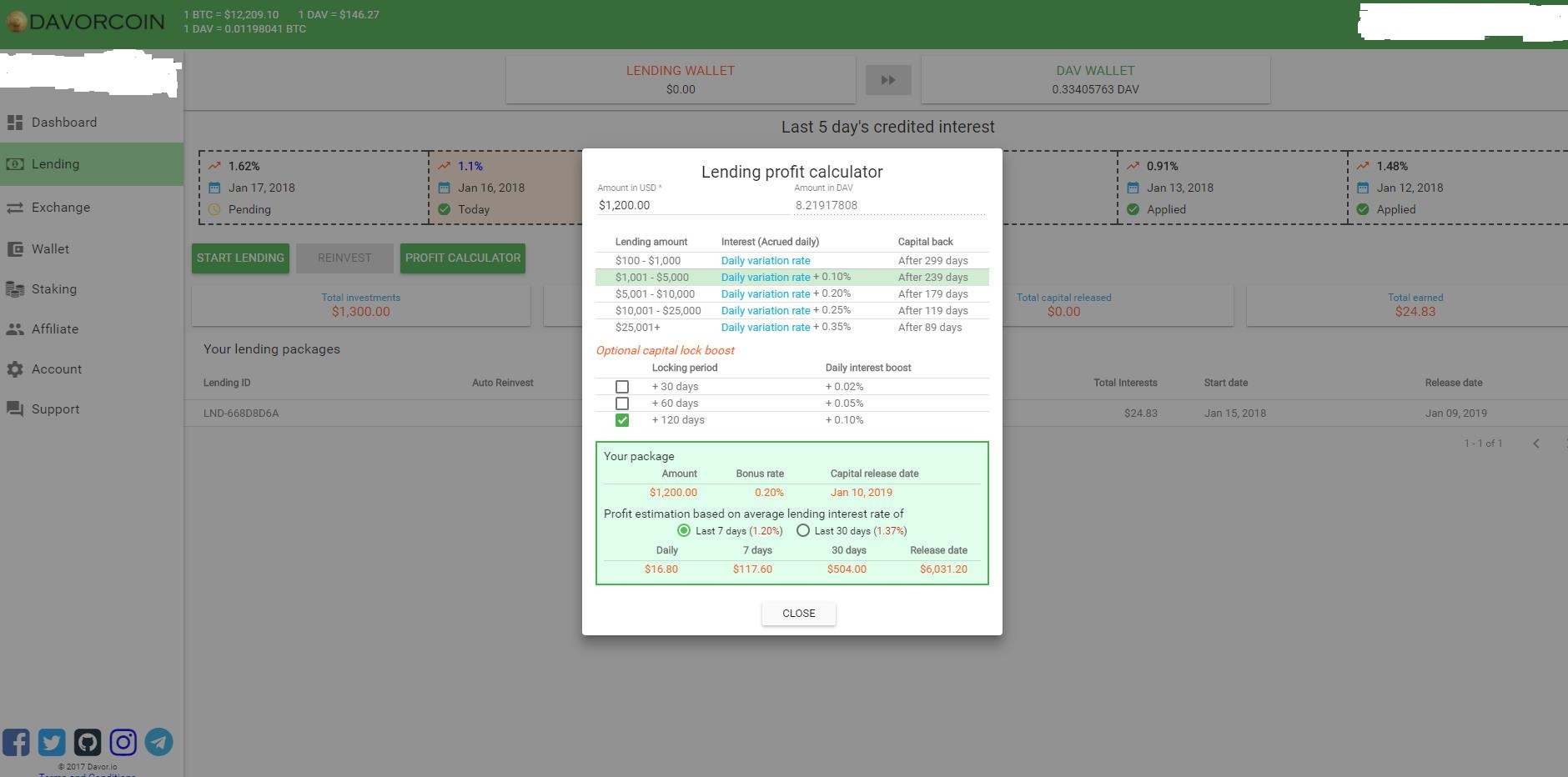The height and width of the screenshot is (777, 1568).
Task: Click the Capital release date Jan 10, 2019
Action: click(862, 493)
